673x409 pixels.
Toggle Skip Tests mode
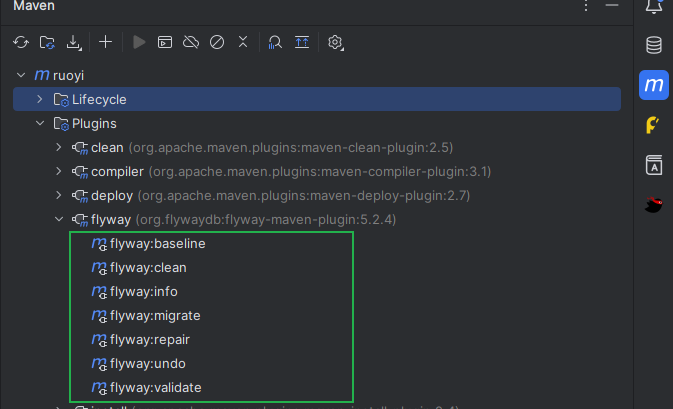(216, 42)
